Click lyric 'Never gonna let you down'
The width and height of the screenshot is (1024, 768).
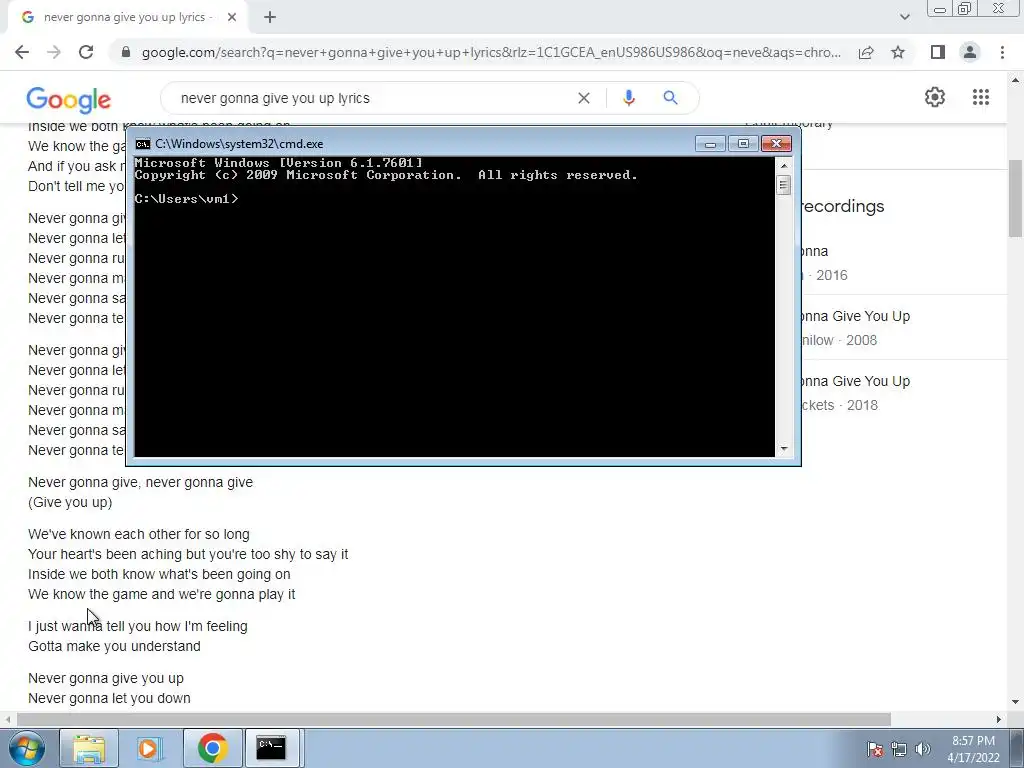(x=109, y=698)
